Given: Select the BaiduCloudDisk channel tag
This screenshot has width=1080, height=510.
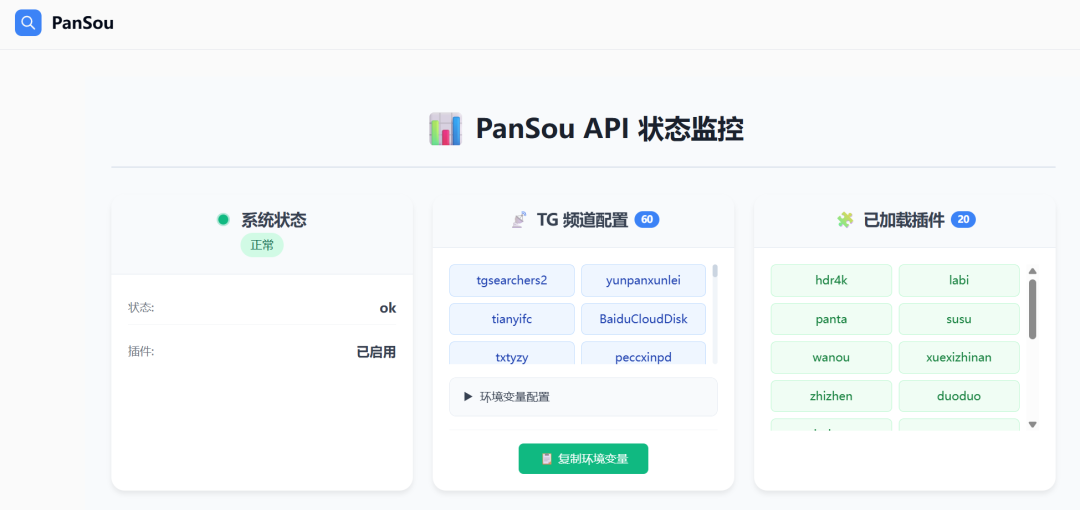Looking at the screenshot, I should click(643, 319).
